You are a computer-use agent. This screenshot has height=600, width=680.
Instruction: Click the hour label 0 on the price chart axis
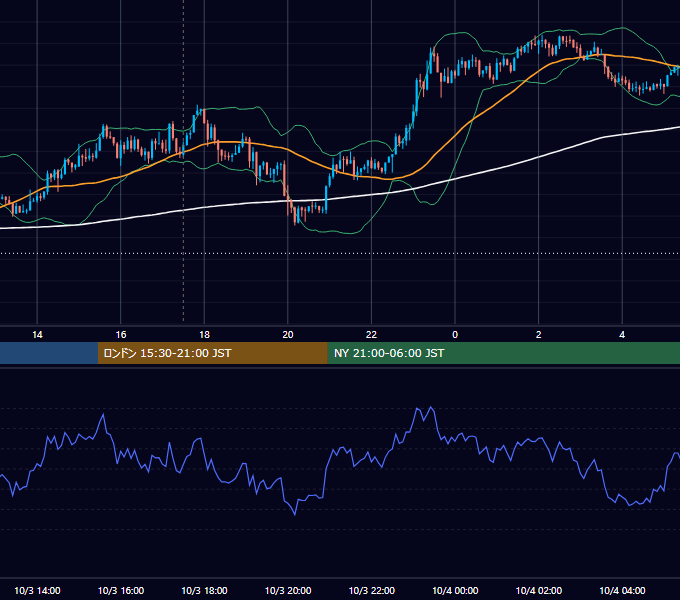click(455, 335)
